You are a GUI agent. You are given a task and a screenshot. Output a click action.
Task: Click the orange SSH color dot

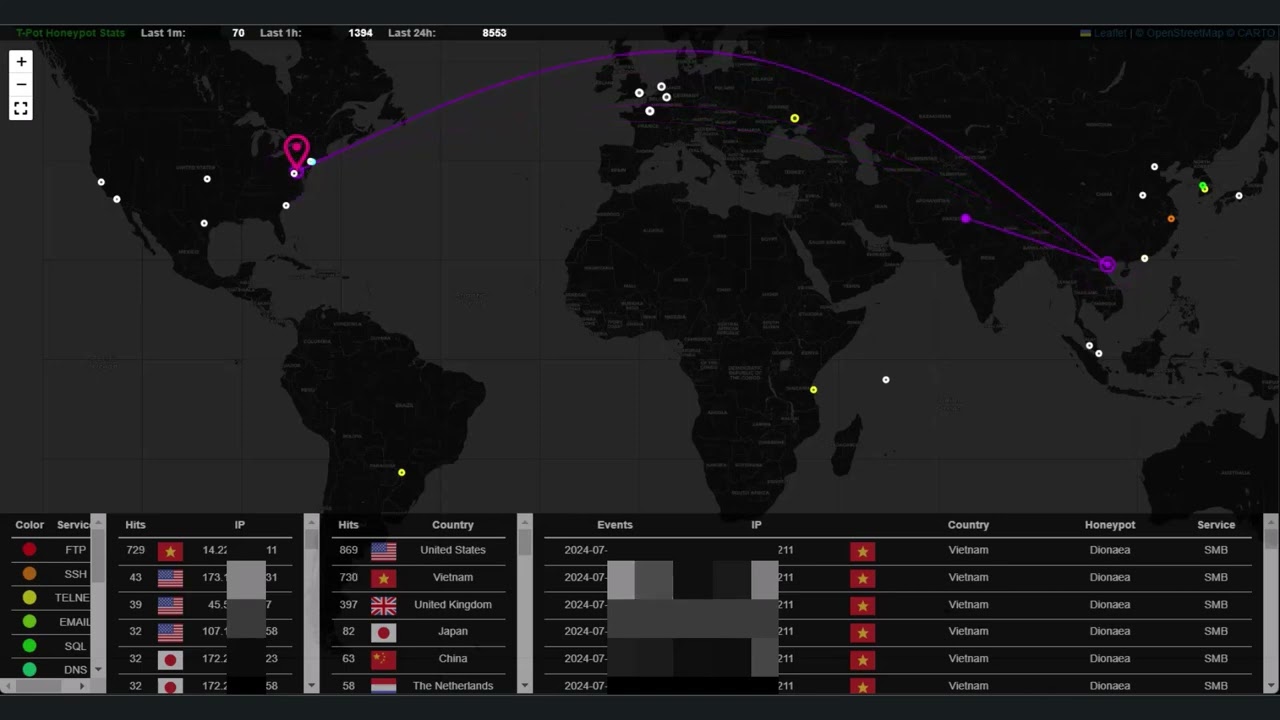29,573
